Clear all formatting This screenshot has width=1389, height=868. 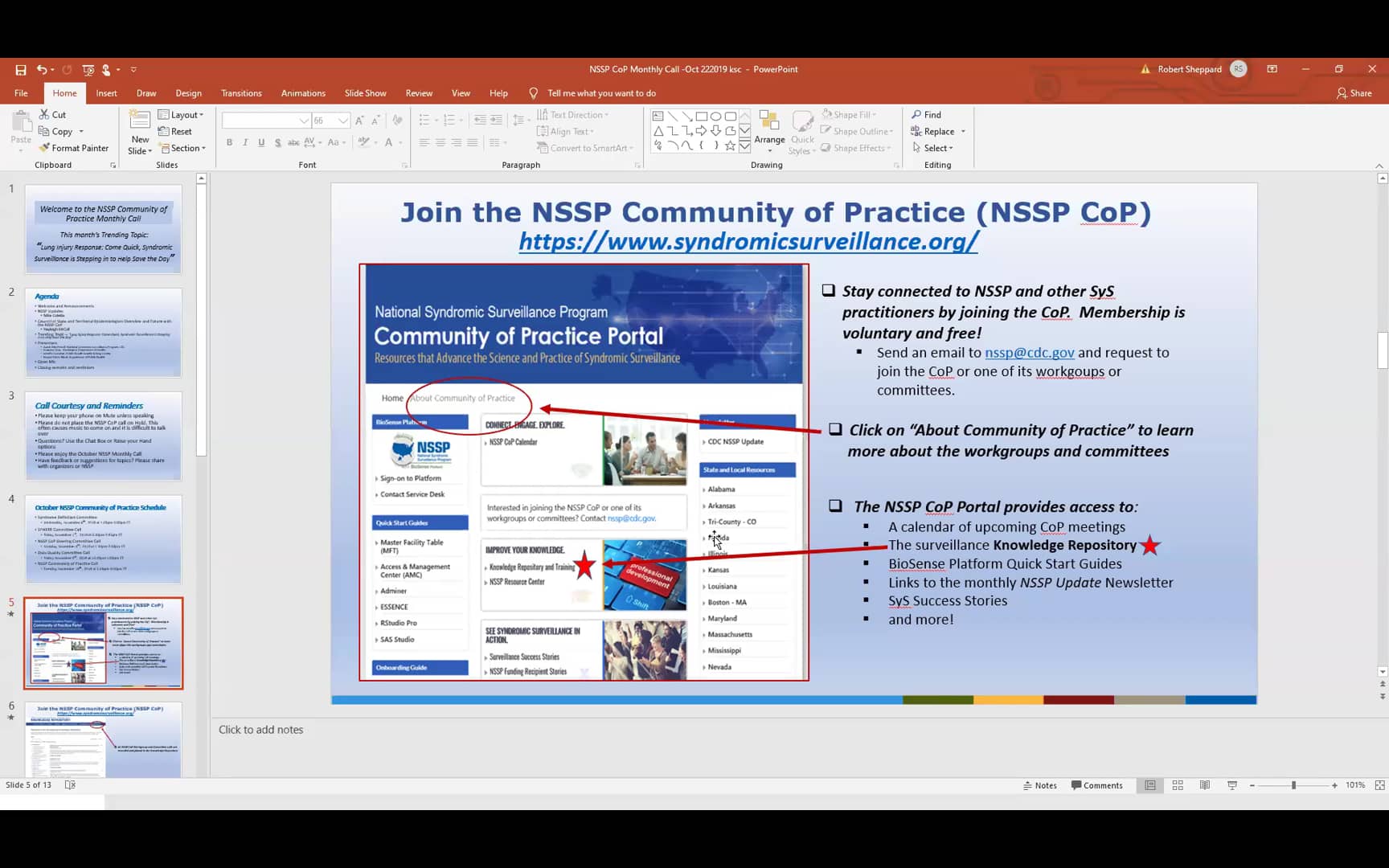[397, 121]
